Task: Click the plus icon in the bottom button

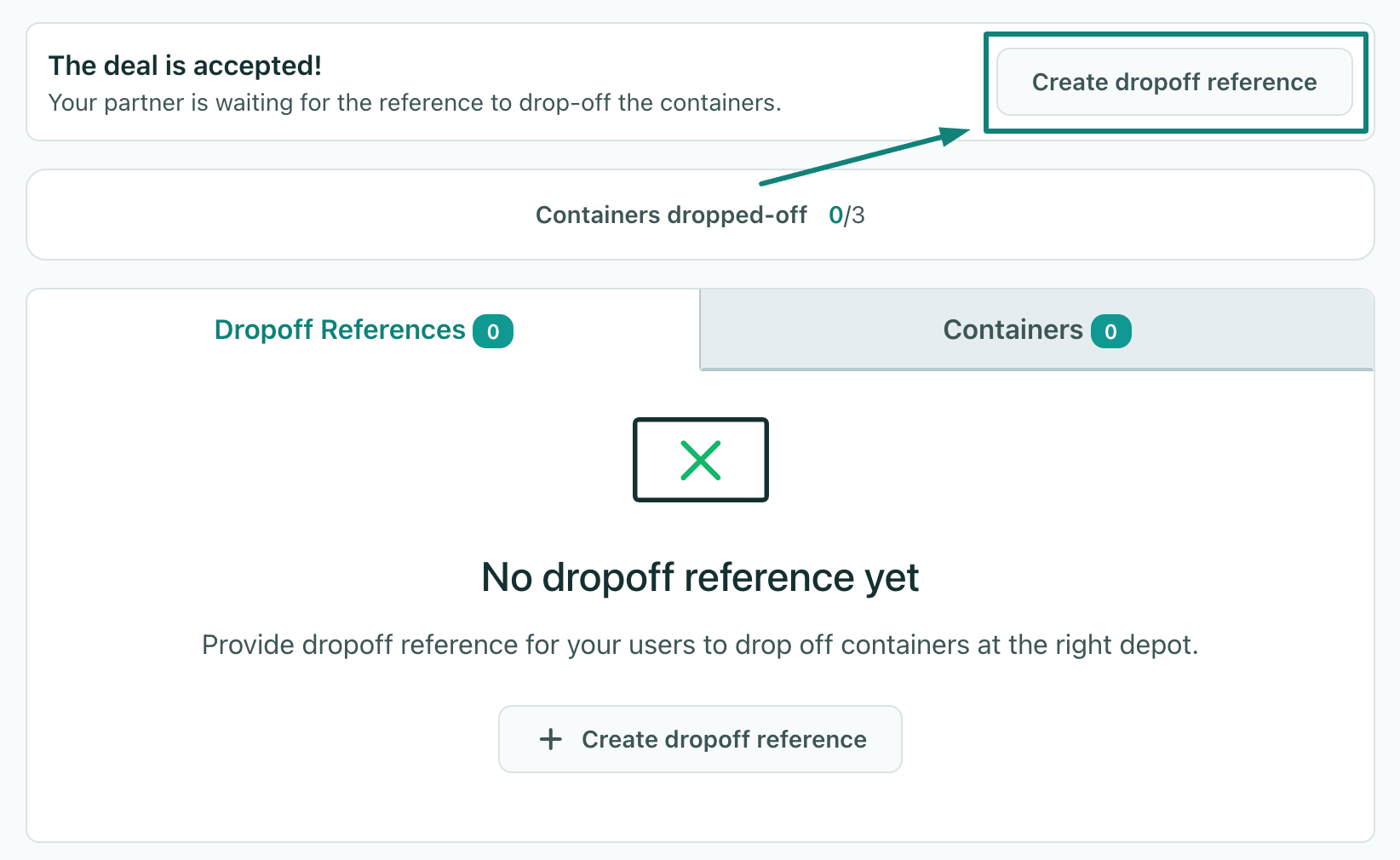Action: [551, 739]
